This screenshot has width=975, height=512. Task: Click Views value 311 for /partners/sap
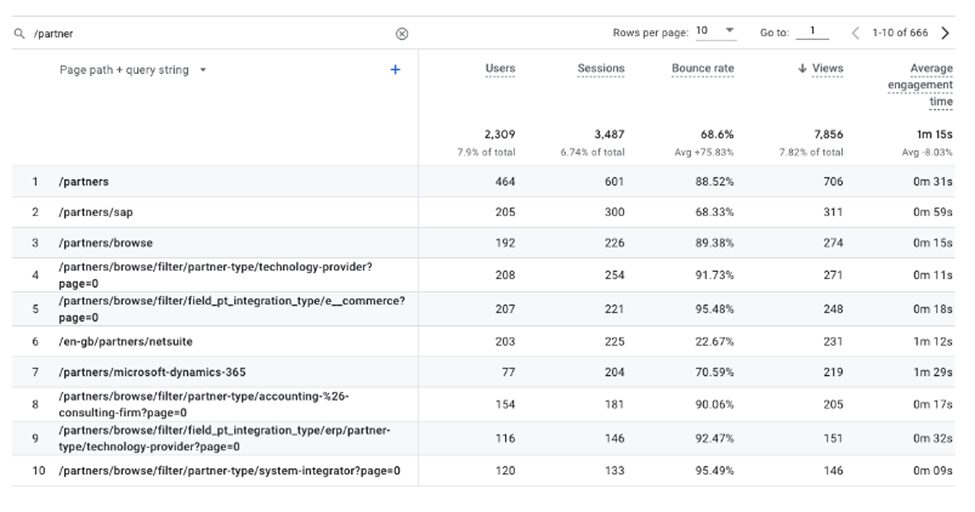click(x=833, y=212)
